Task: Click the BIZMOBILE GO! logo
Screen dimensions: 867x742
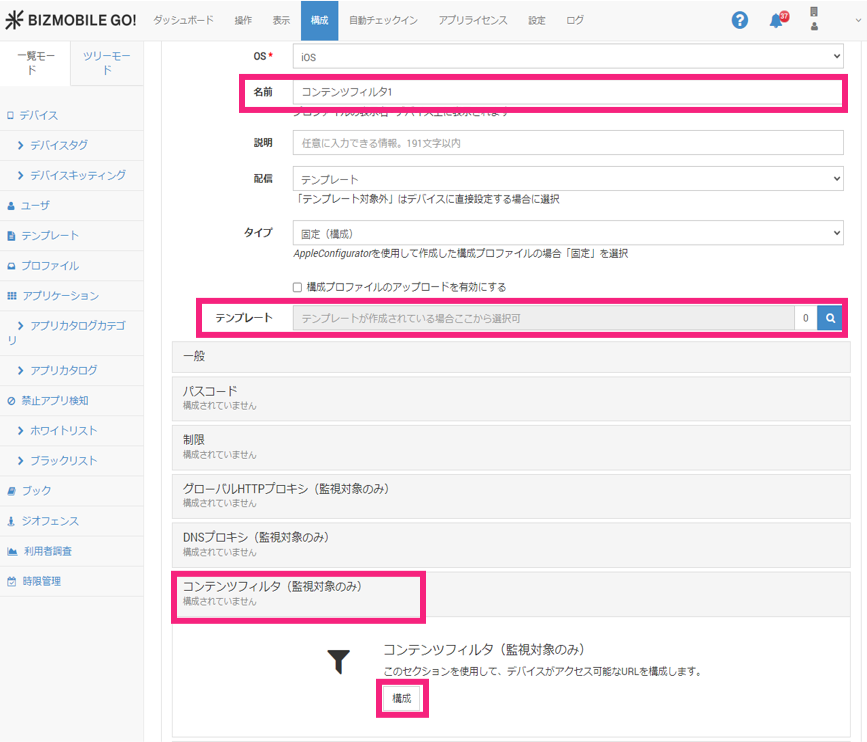Action: [x=70, y=20]
